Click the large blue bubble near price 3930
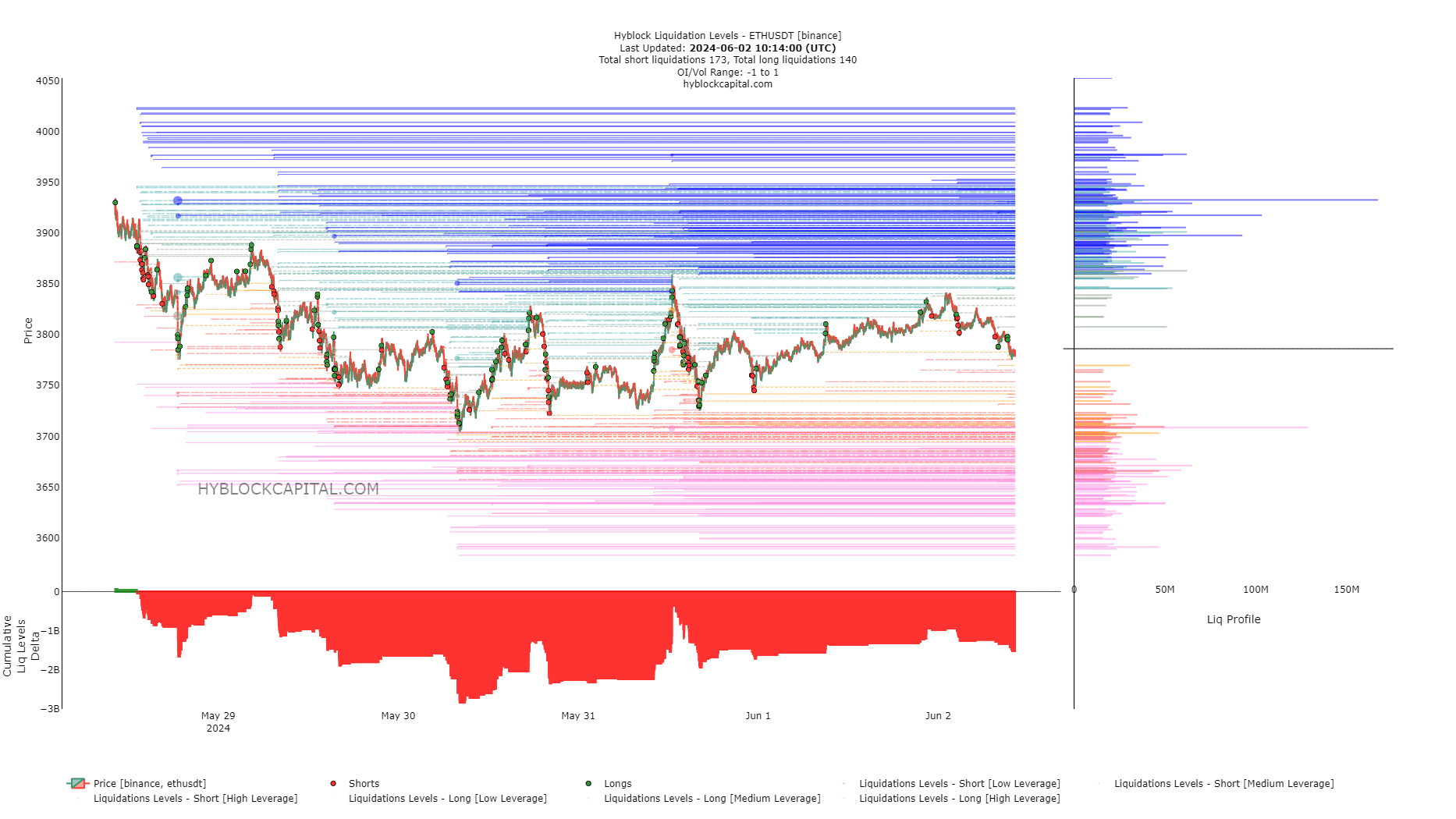 [x=178, y=200]
